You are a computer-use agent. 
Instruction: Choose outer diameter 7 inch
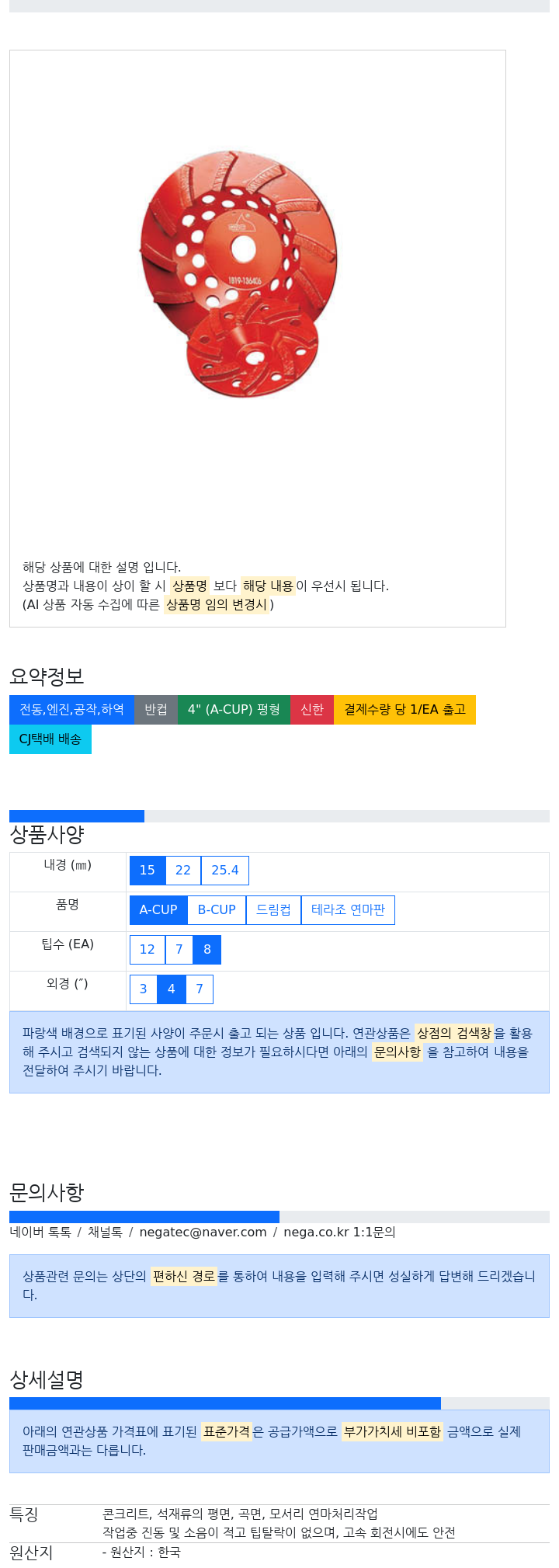pyautogui.click(x=200, y=989)
